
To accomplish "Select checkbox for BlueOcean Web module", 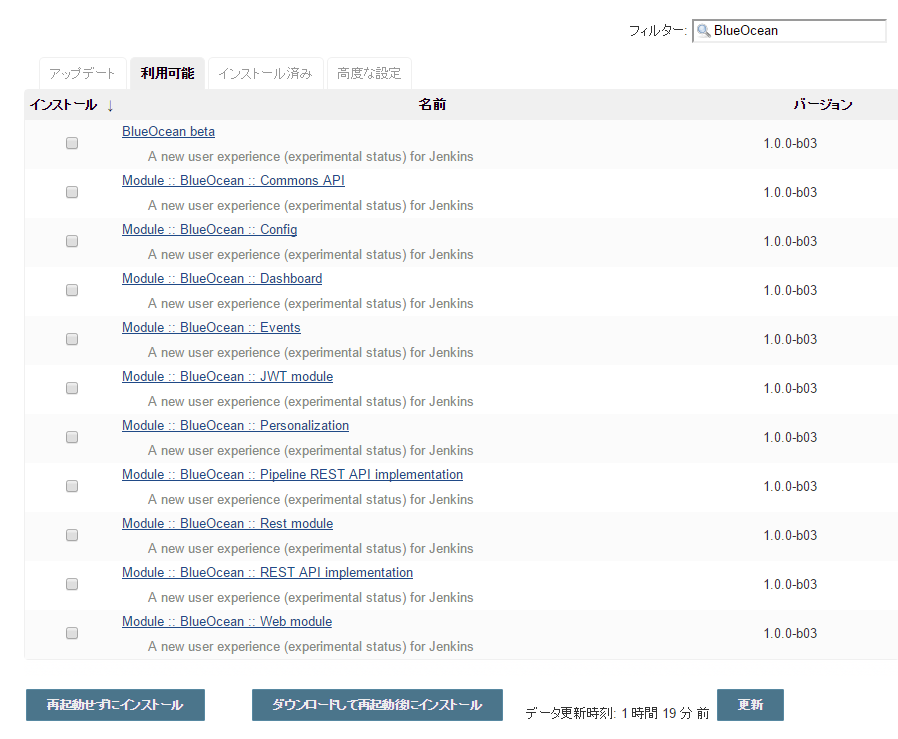I will (x=71, y=632).
